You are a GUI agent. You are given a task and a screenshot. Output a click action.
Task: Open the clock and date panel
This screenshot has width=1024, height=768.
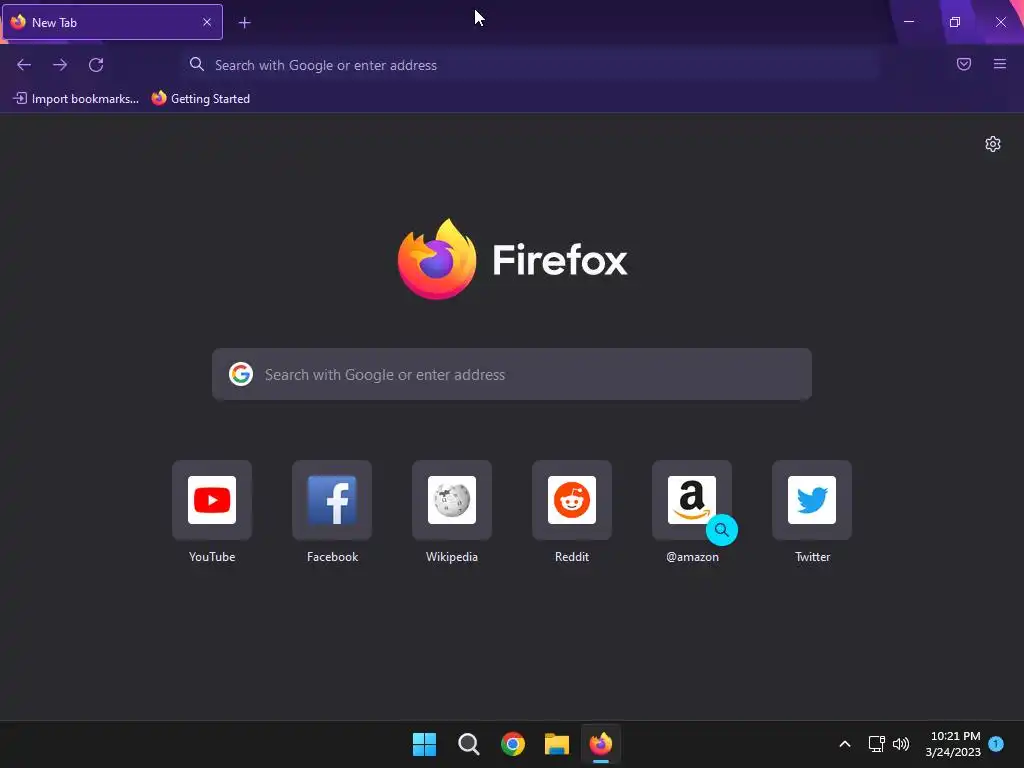click(x=953, y=744)
